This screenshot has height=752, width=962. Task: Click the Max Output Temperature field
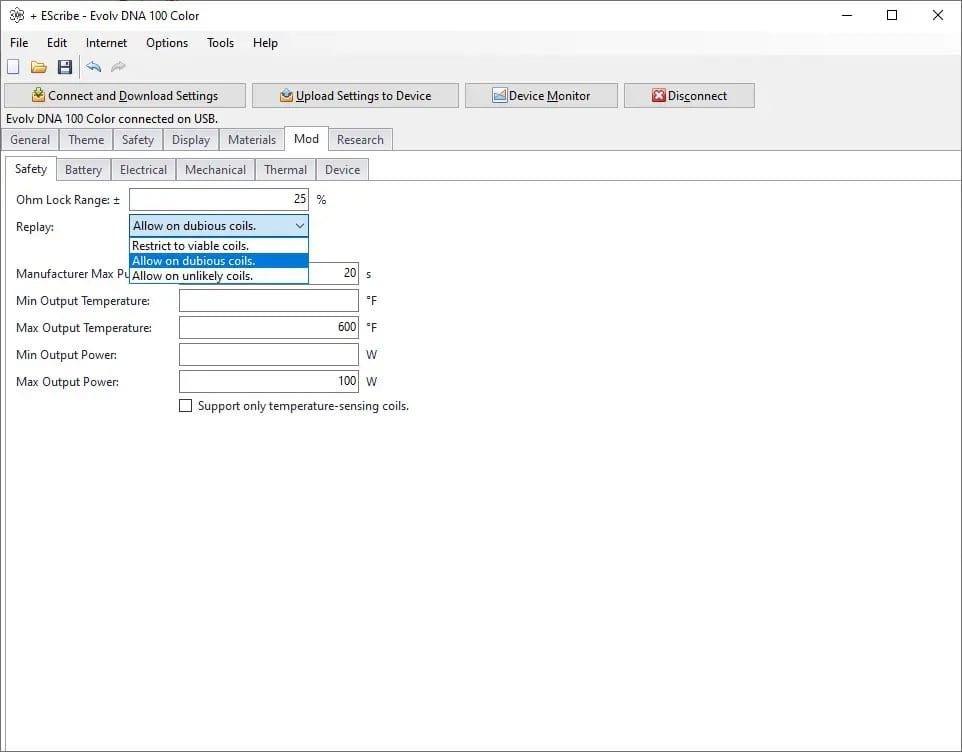tap(269, 328)
